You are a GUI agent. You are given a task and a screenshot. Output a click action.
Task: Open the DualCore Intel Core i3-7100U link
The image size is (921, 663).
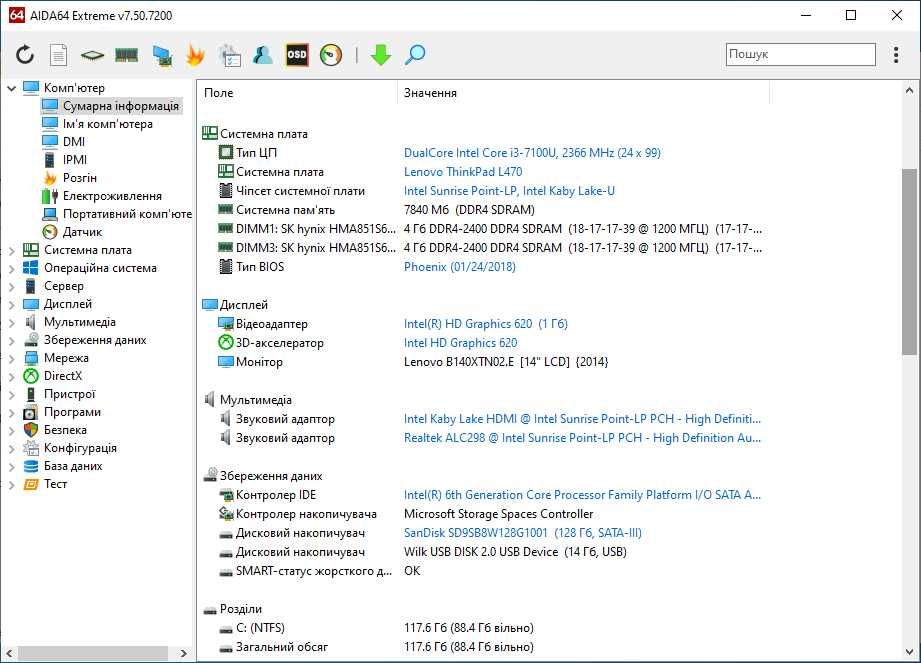(532, 153)
